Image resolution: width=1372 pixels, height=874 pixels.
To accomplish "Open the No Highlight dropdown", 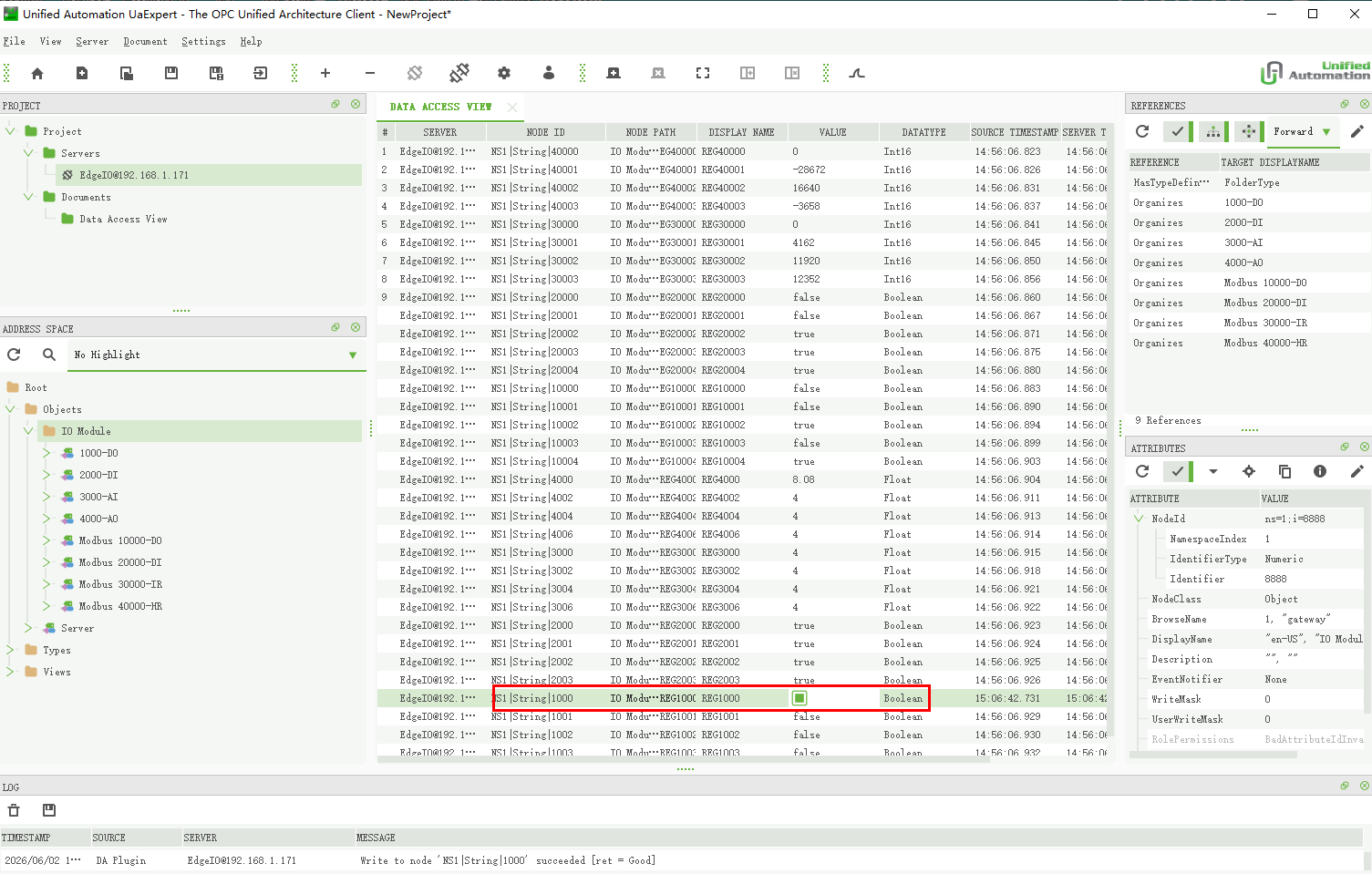I will coord(217,355).
